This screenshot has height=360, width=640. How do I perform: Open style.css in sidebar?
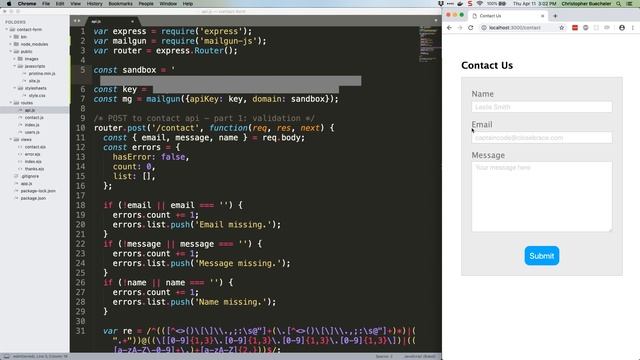pos(37,96)
